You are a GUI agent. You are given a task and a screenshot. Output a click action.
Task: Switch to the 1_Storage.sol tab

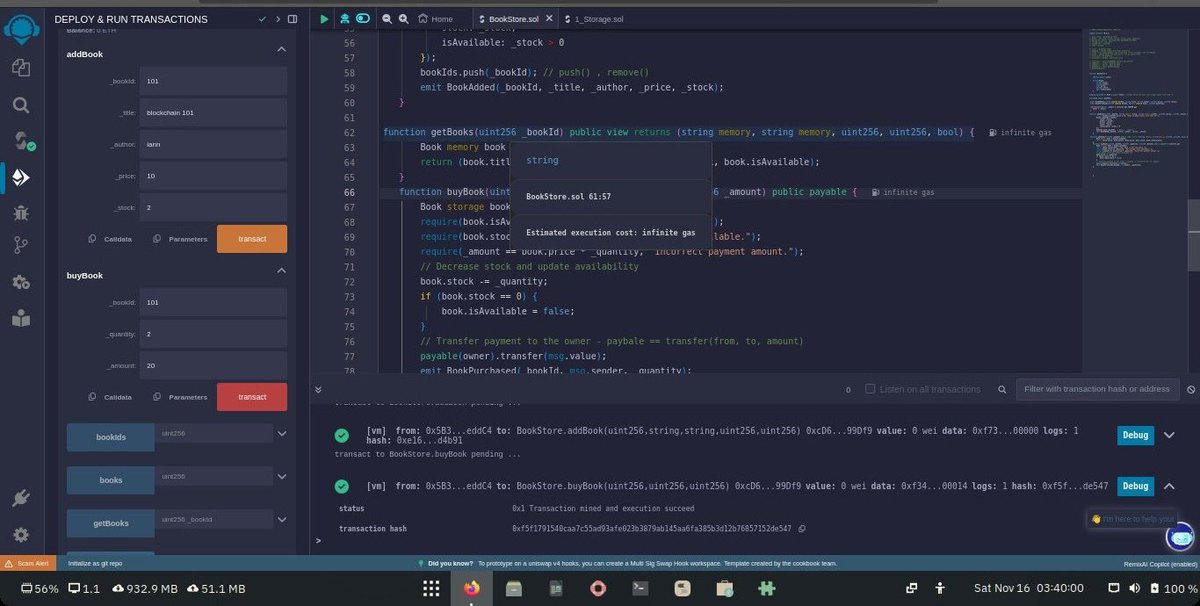pyautogui.click(x=596, y=19)
